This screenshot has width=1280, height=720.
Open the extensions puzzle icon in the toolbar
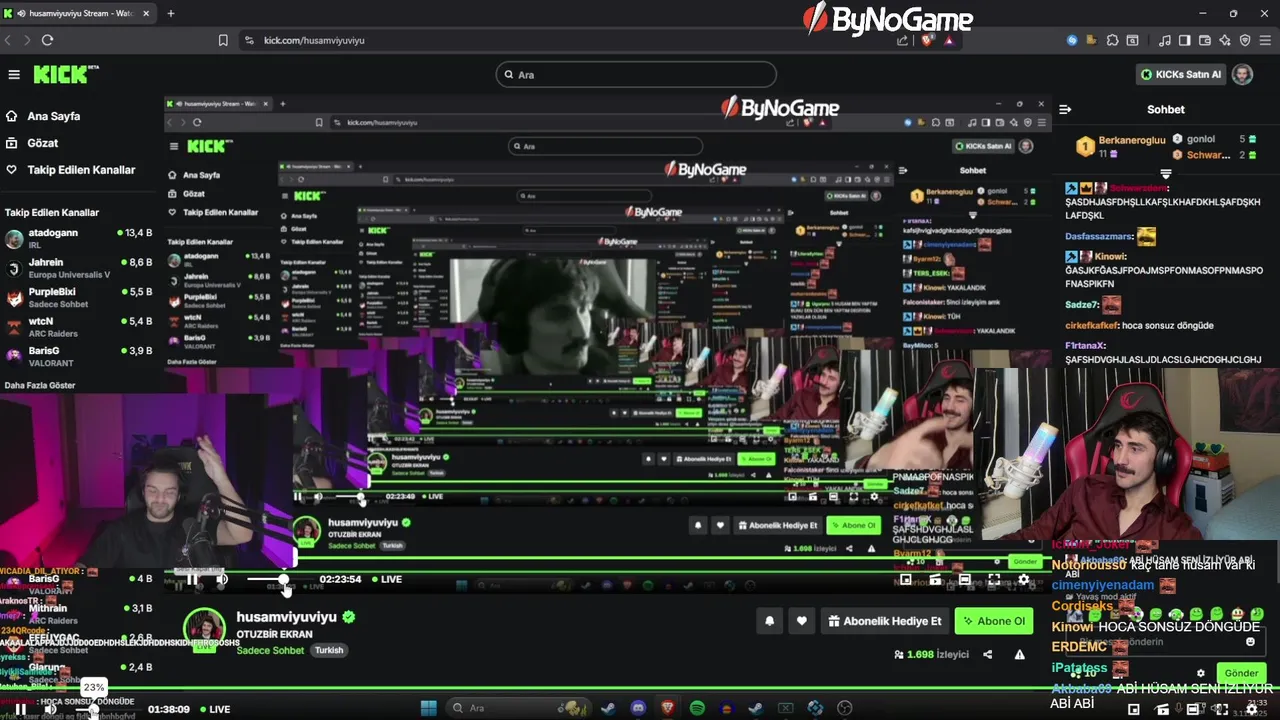[1112, 40]
